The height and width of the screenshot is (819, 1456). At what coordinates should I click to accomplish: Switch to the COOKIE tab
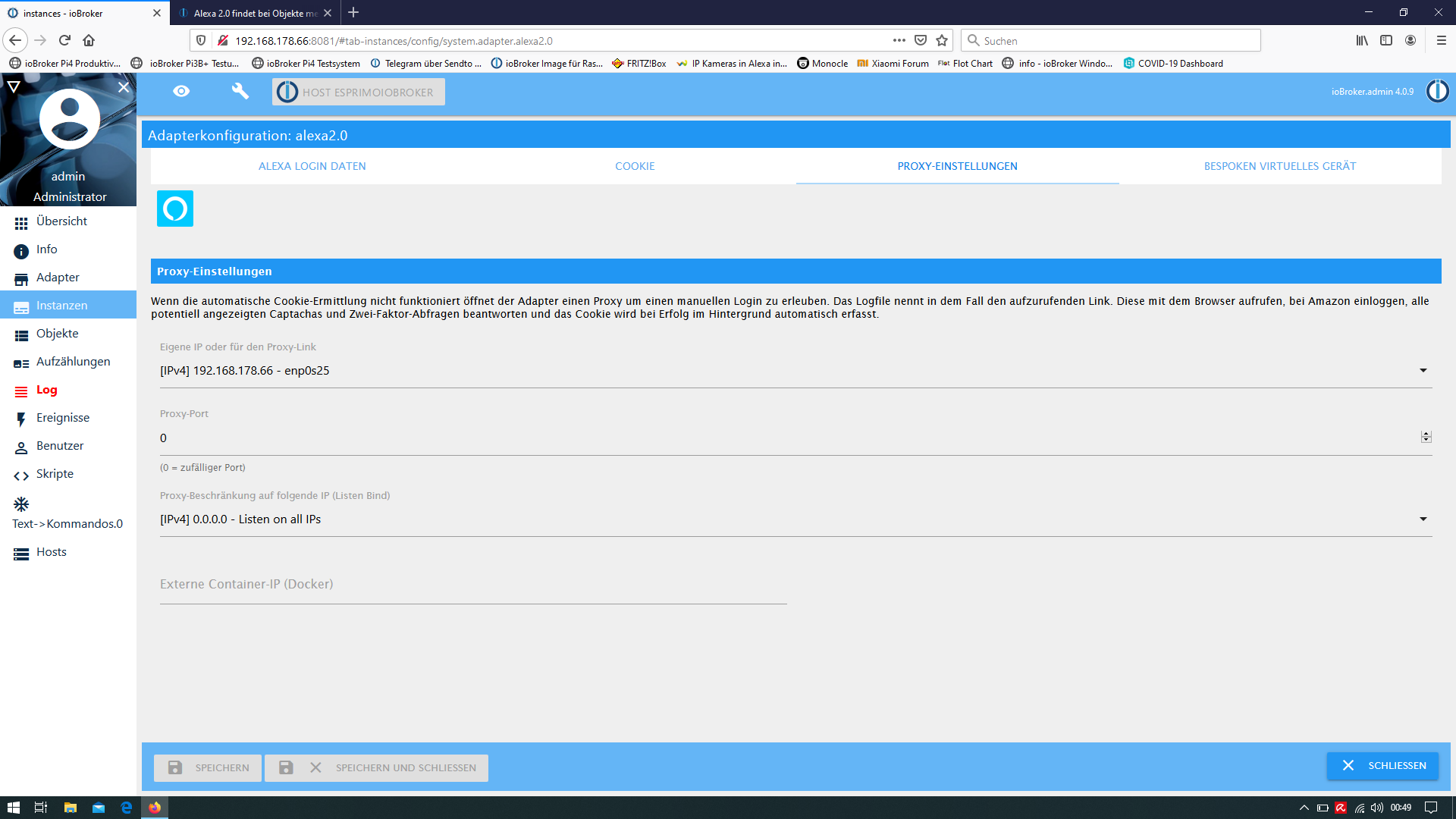635,166
